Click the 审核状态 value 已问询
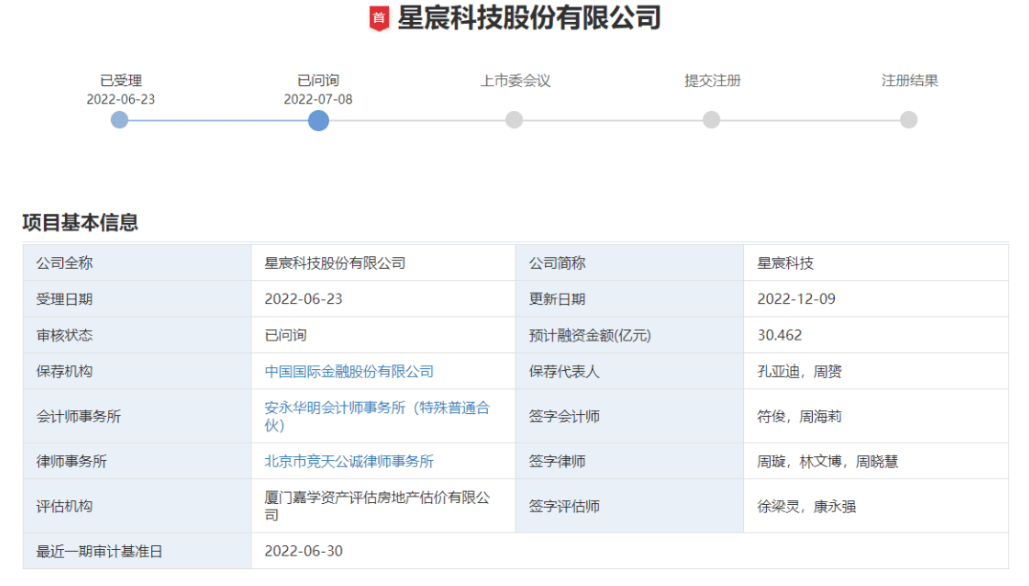Image resolution: width=1029 pixels, height=586 pixels. tap(285, 335)
